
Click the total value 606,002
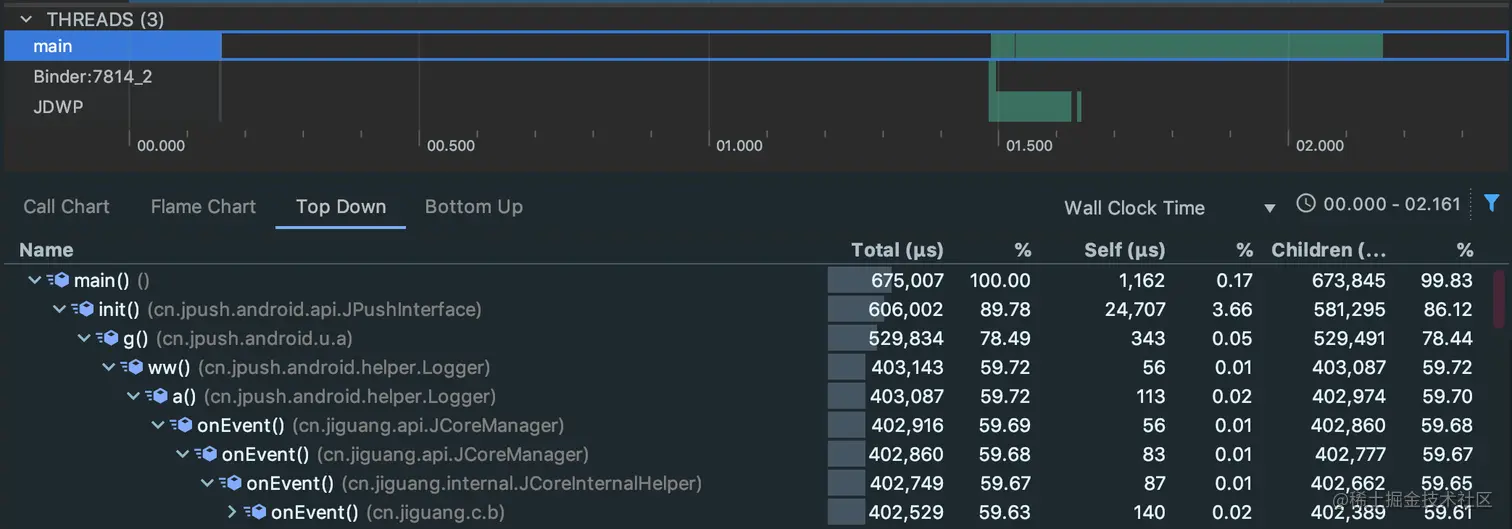point(906,310)
